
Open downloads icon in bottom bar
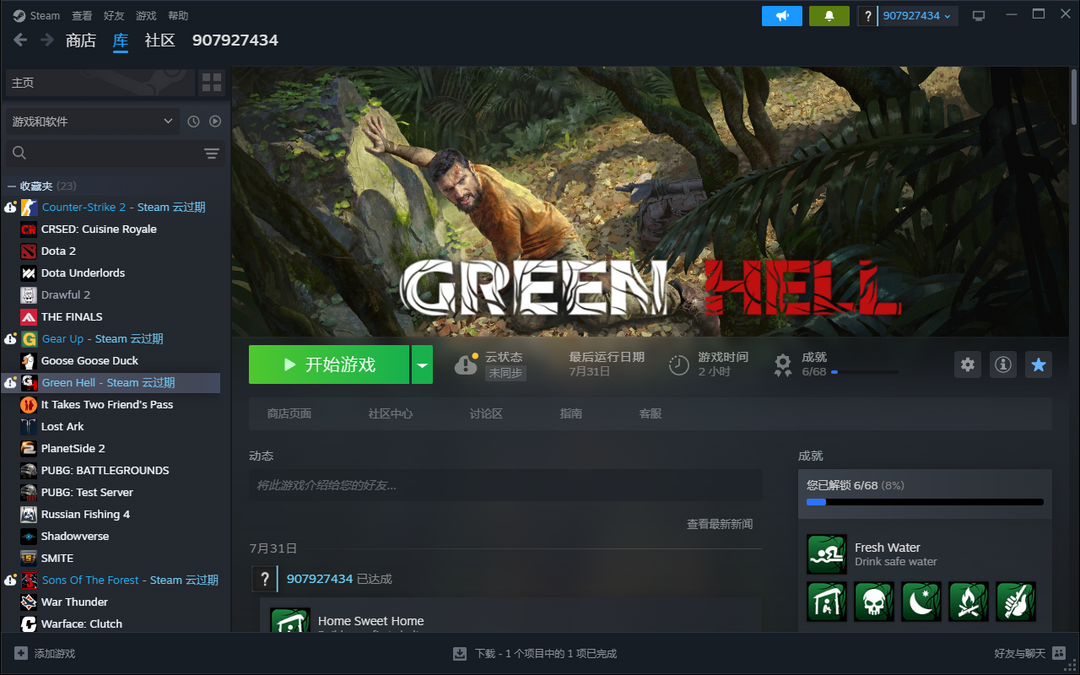(x=460, y=653)
